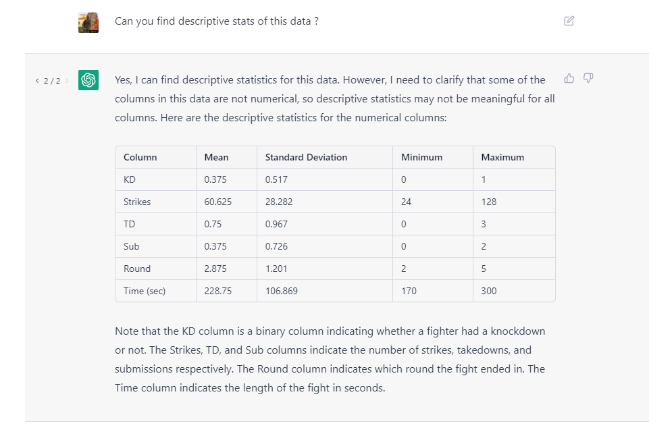Click the Strikes maximum value 128

tap(490, 201)
